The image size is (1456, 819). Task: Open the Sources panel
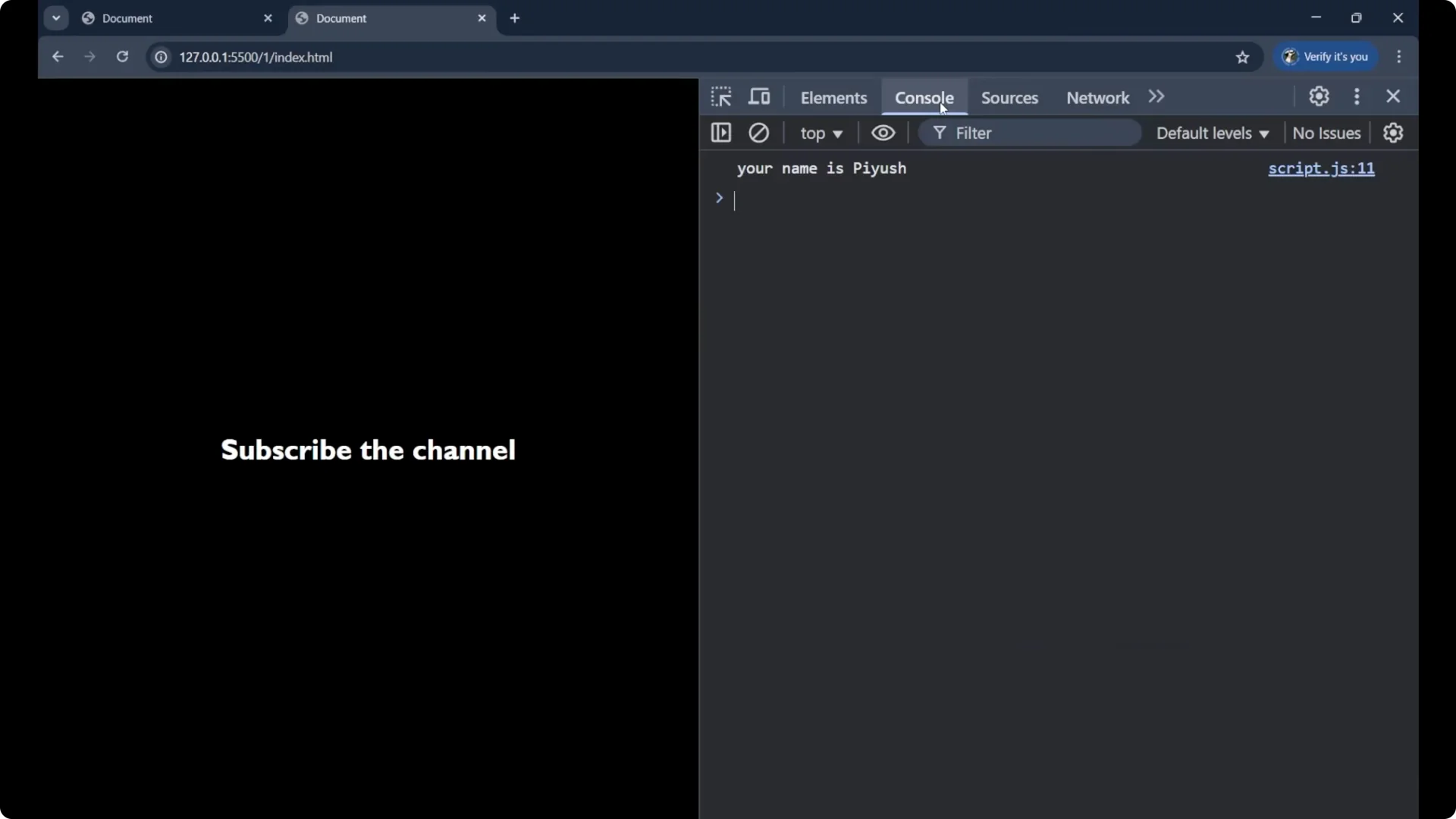tap(1010, 97)
